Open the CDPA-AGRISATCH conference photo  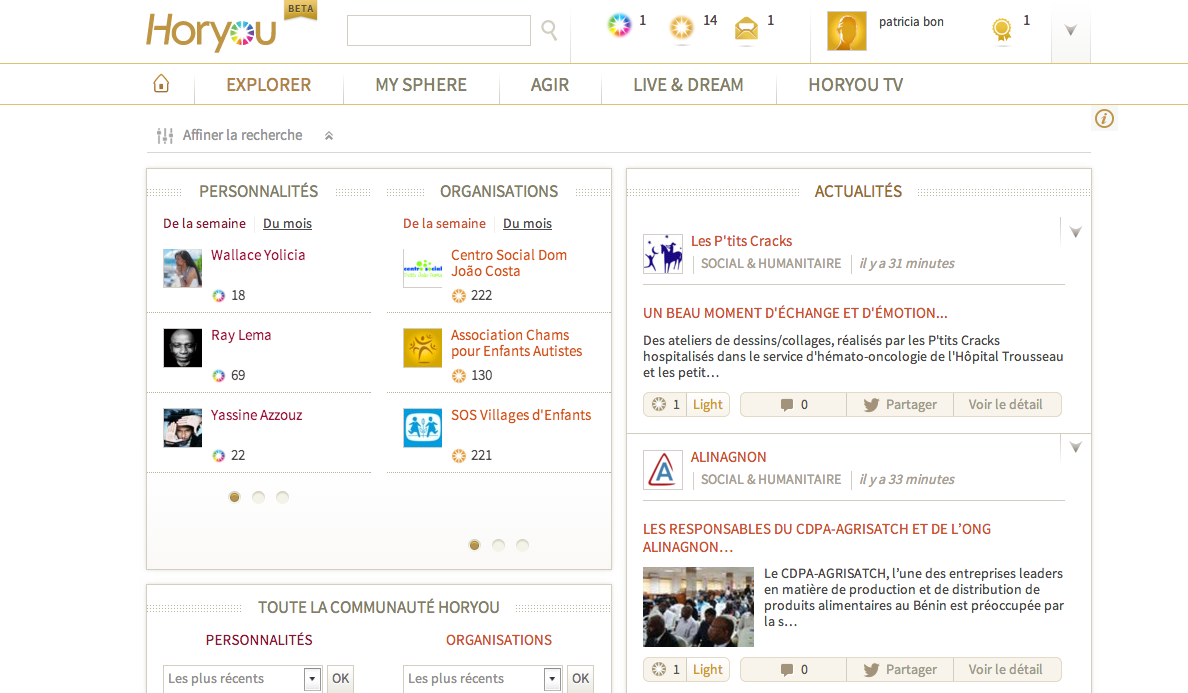click(699, 607)
